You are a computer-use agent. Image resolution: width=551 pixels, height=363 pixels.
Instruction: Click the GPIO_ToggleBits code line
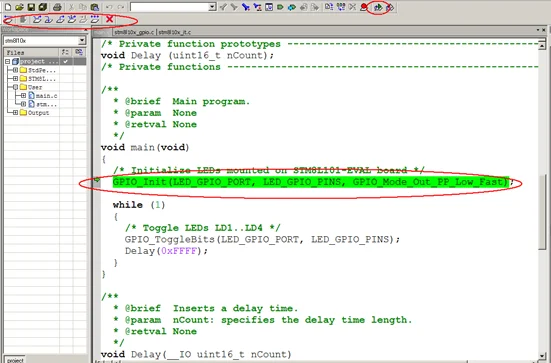[262, 240]
